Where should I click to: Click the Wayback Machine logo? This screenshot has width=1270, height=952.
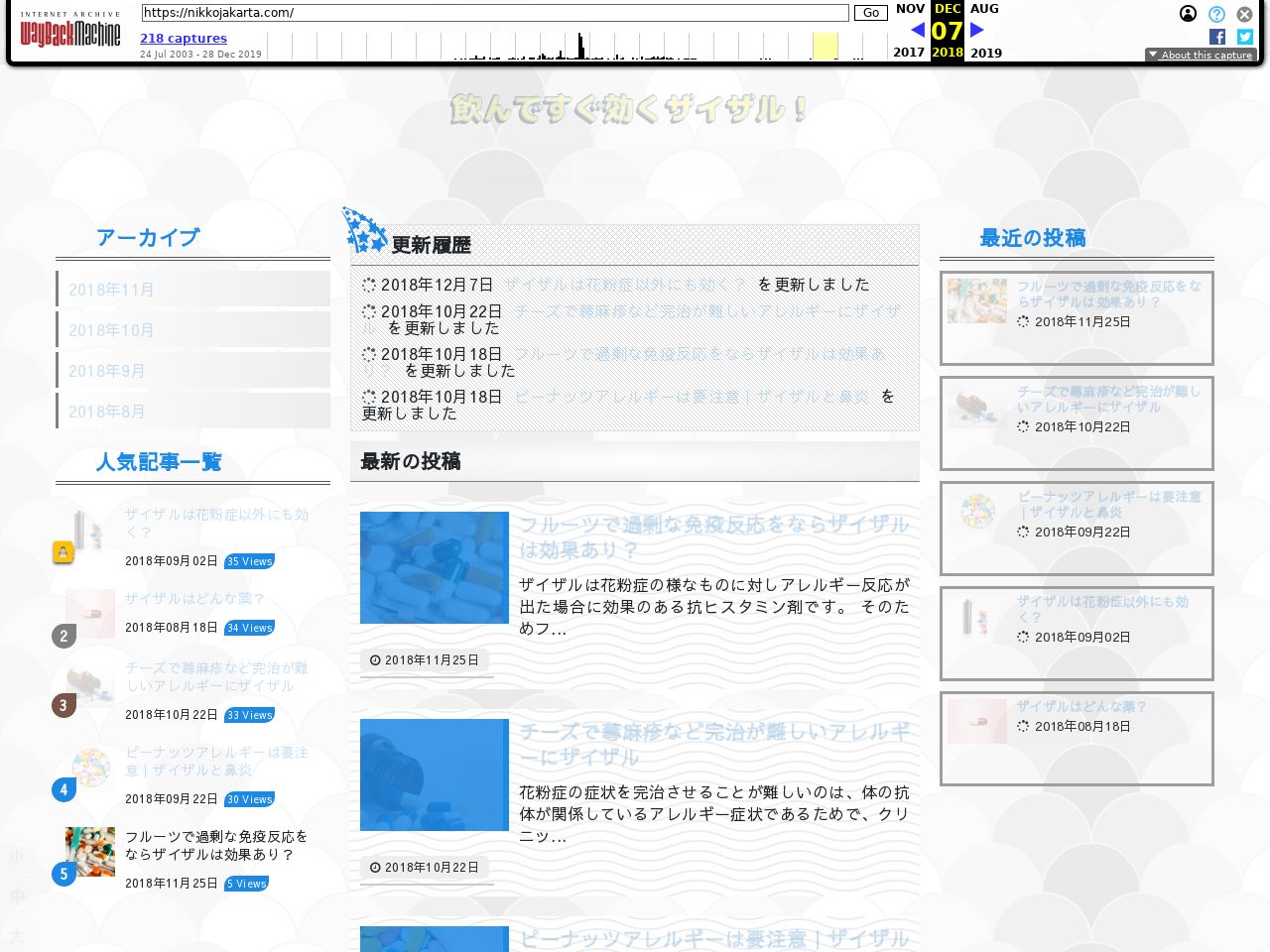(69, 31)
